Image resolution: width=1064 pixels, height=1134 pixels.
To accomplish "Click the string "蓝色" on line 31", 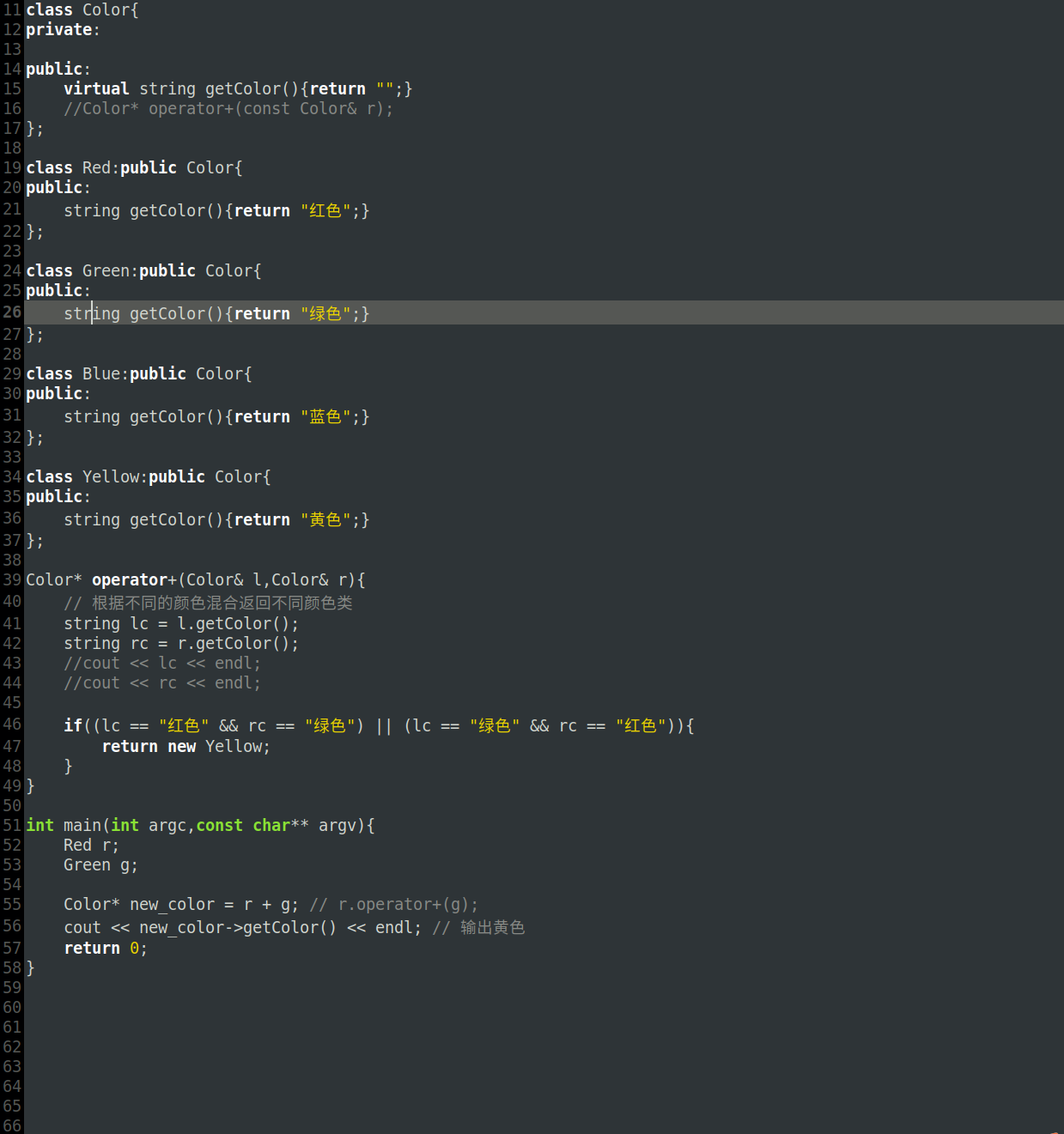I will pyautogui.click(x=325, y=417).
